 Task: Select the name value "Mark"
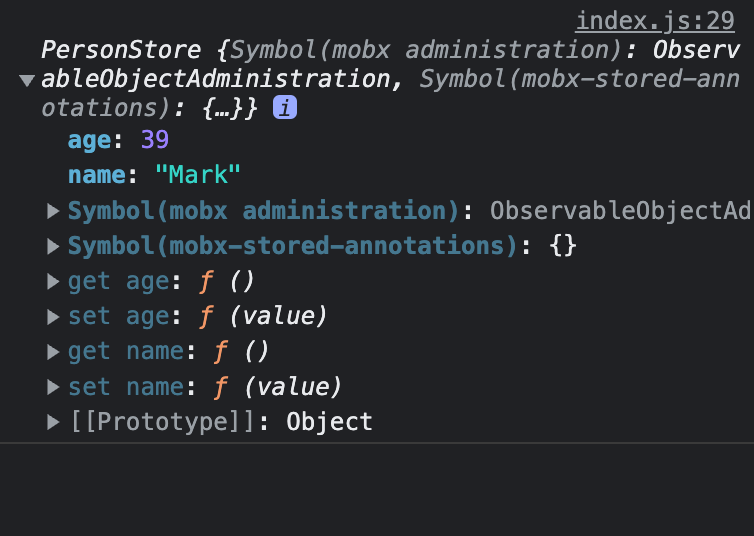point(198,175)
